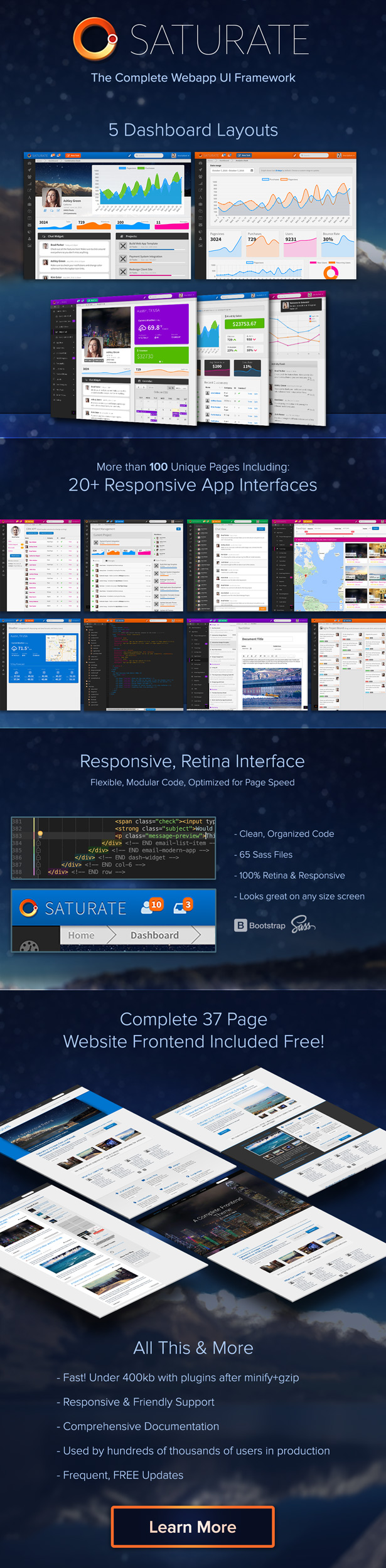Open the Chat View interface thumbnail
The width and height of the screenshot is (386, 1568).
point(228,565)
